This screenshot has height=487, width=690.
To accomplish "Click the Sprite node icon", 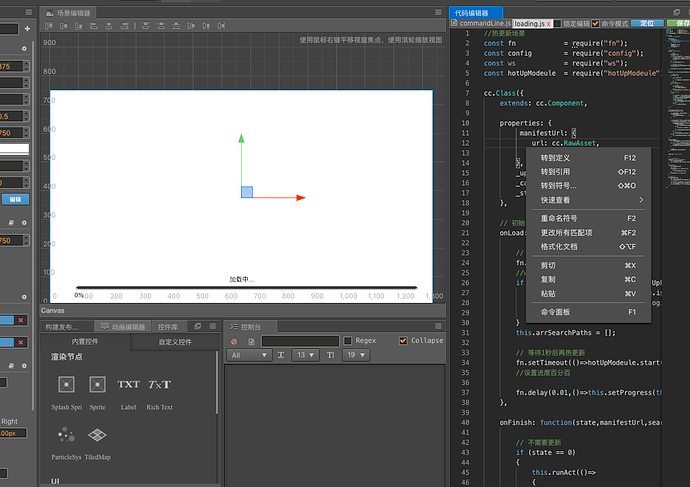I will [x=97, y=384].
